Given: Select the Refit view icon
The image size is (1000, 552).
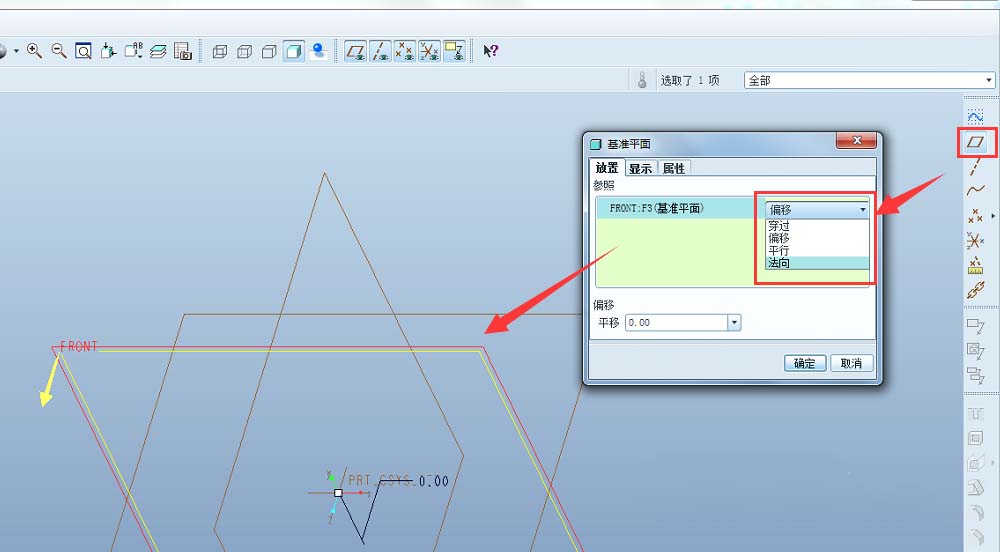Looking at the screenshot, I should click(84, 51).
